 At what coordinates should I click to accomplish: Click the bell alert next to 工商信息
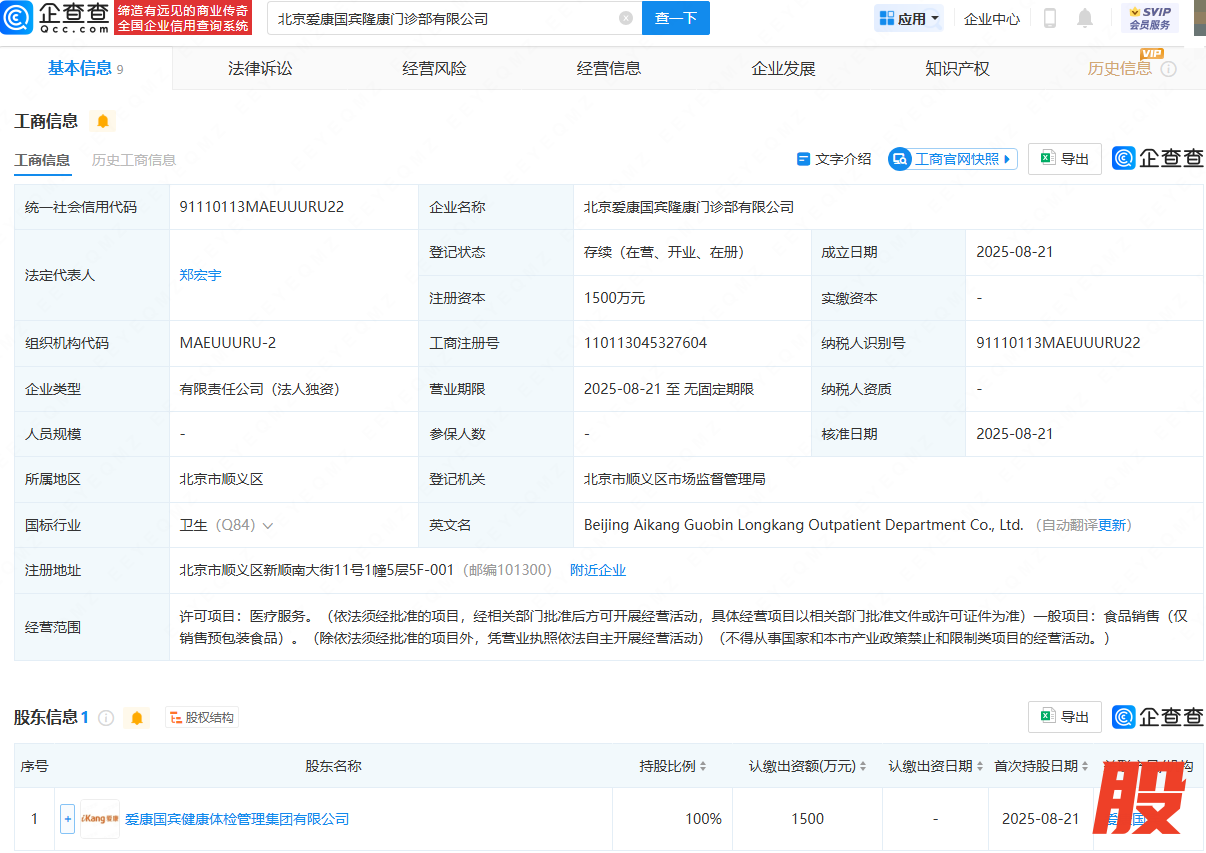(103, 121)
